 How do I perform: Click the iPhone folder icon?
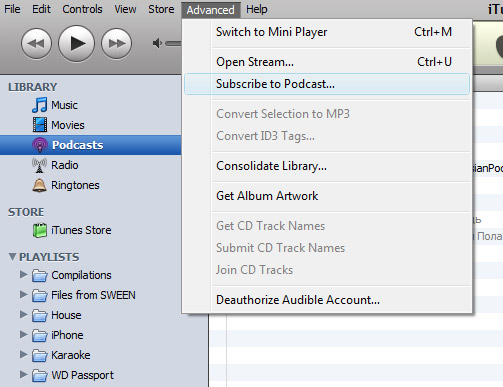(40, 336)
